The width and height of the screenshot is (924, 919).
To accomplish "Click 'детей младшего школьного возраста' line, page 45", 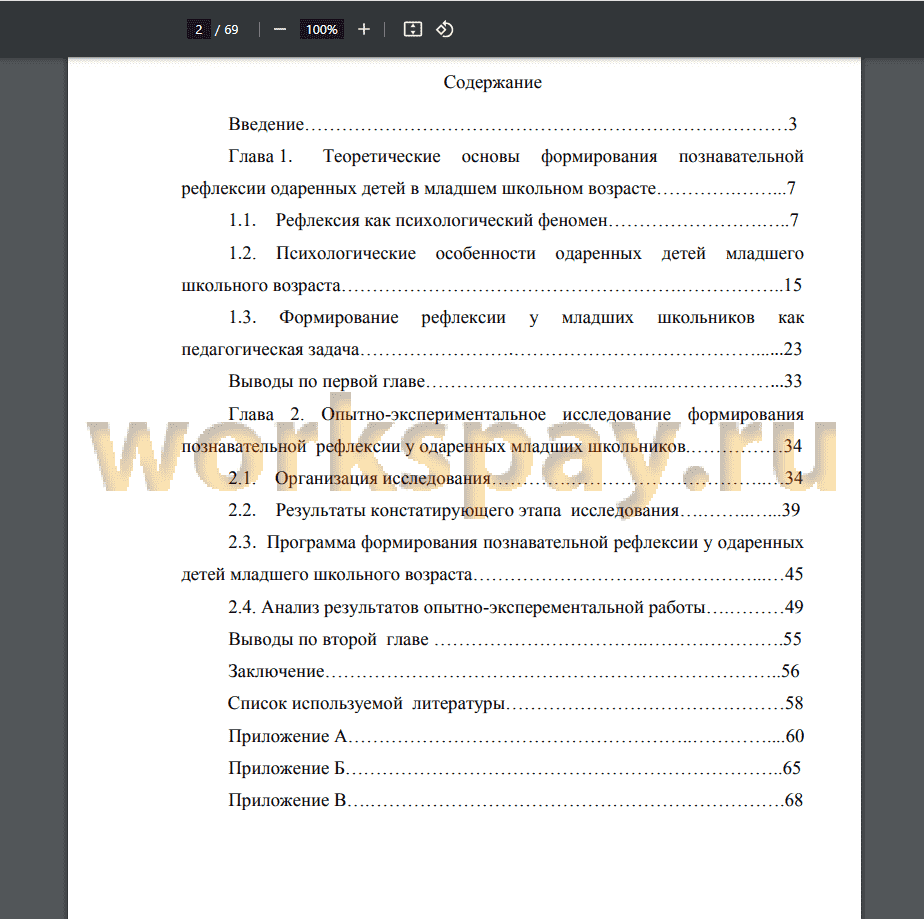I will tap(492, 574).
